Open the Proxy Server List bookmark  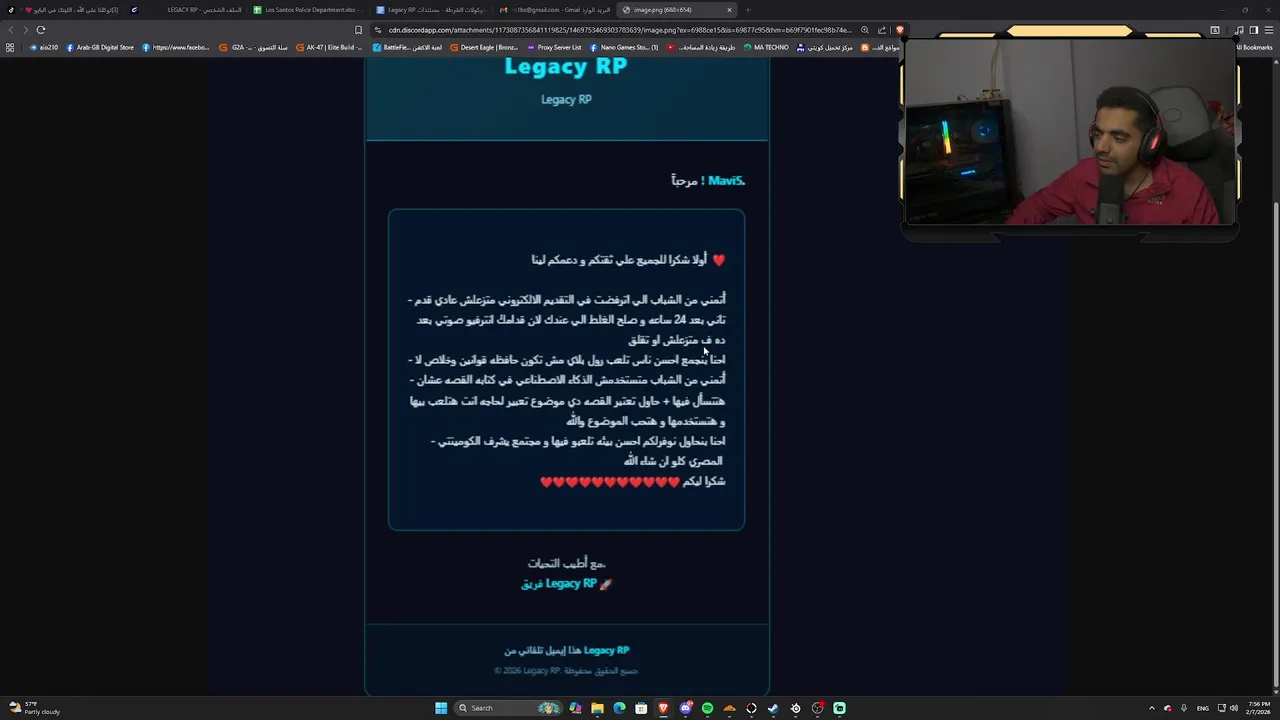554,47
